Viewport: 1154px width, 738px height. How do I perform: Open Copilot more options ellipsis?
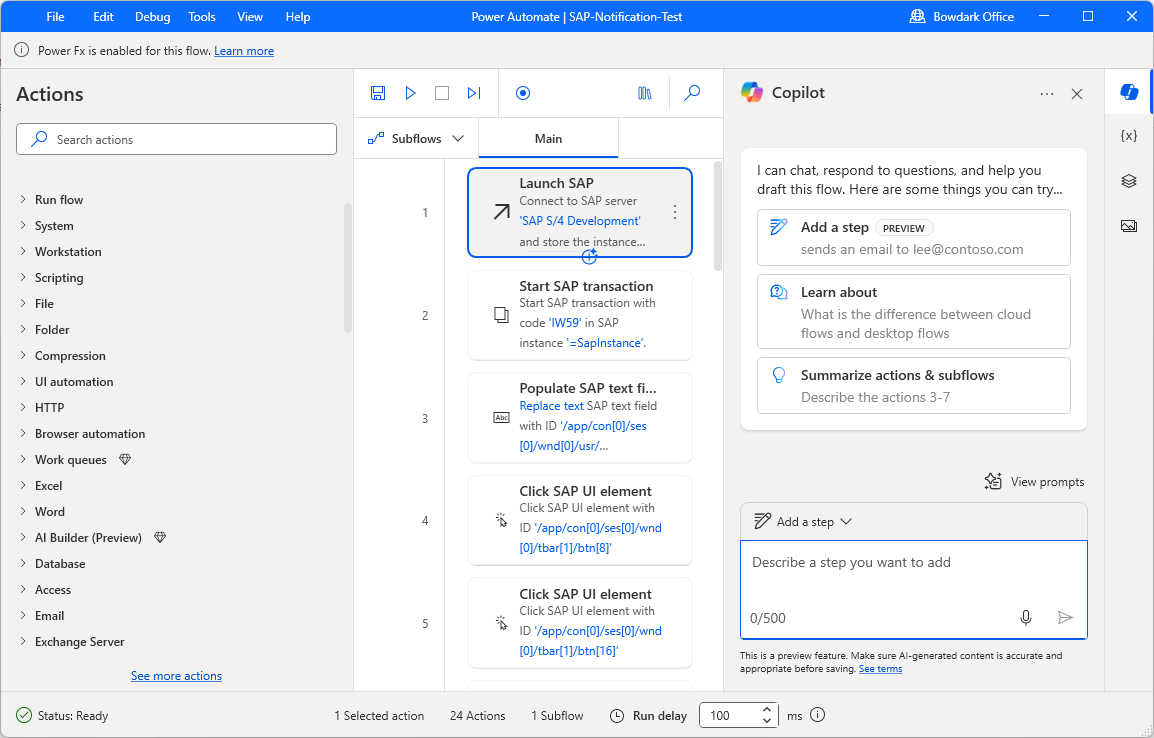(x=1047, y=94)
